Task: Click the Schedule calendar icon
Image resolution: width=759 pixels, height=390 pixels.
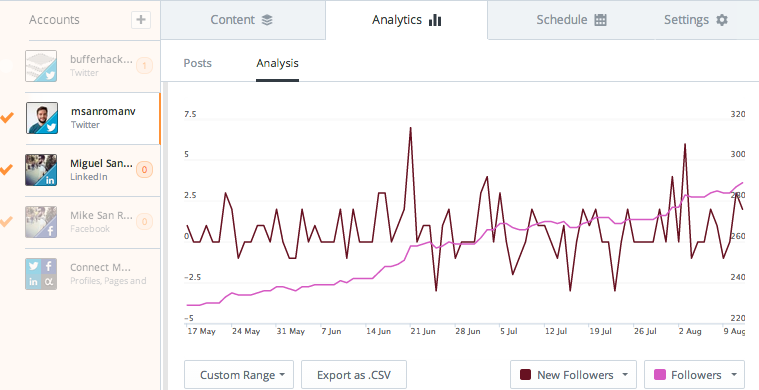Action: tap(600, 20)
